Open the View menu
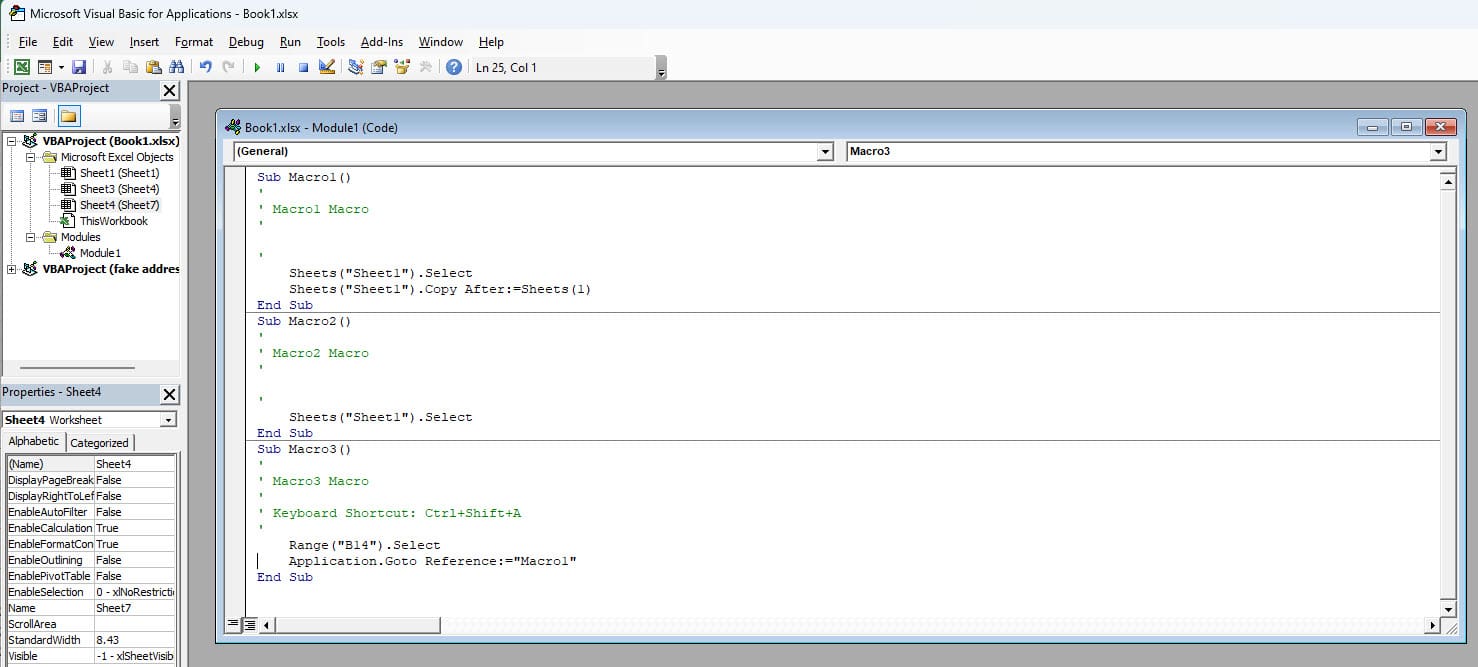1478x667 pixels. pos(101,42)
